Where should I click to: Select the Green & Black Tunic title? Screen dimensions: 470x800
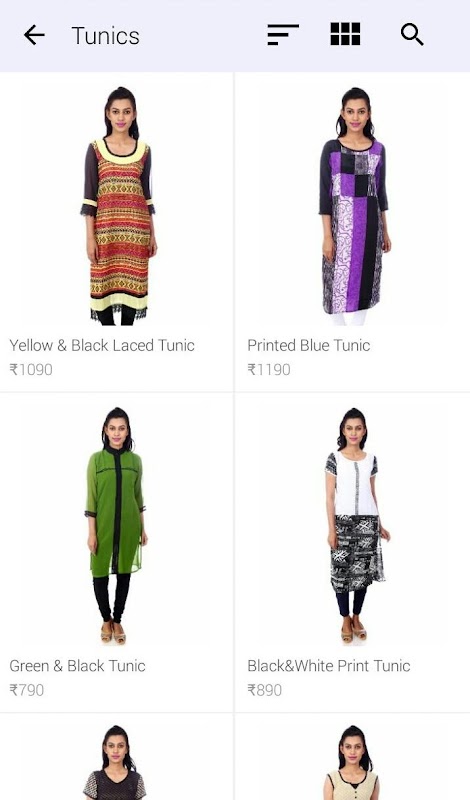(x=78, y=666)
